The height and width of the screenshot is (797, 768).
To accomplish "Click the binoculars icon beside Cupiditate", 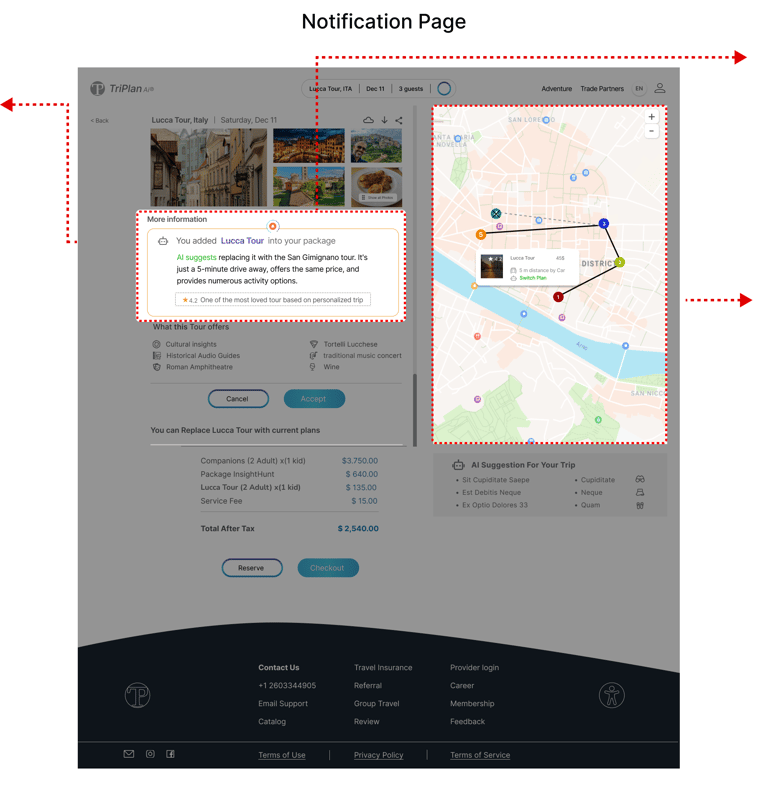I will (x=640, y=479).
